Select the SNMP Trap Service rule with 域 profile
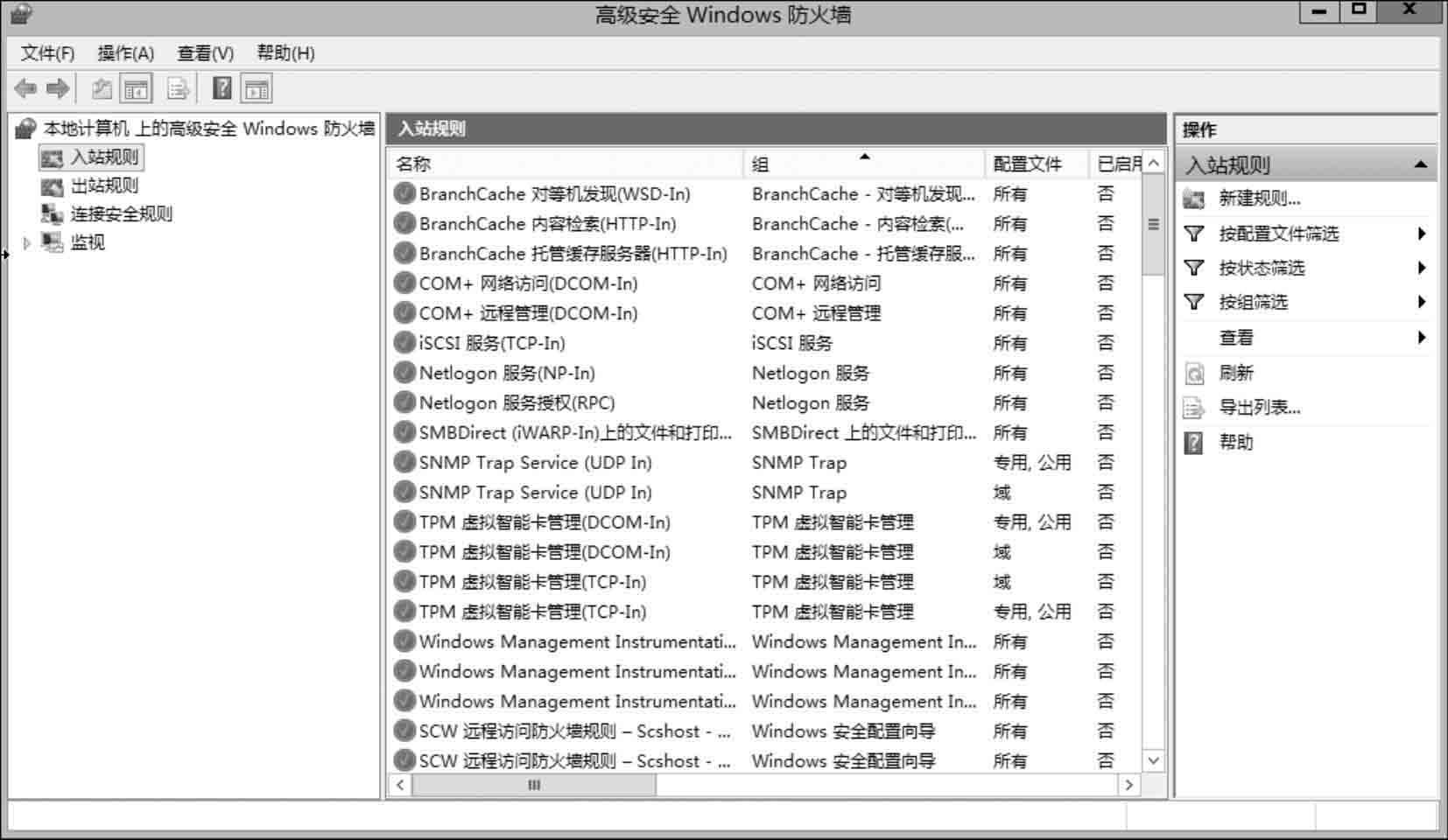Screen dimensions: 1448x840 pos(765,492)
